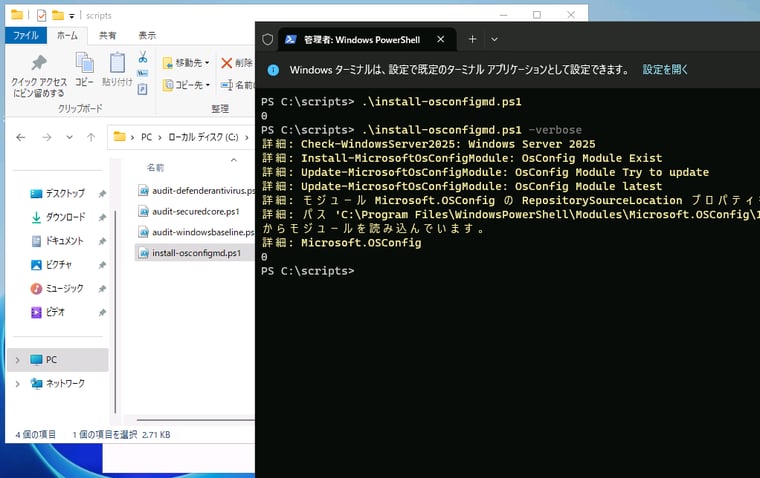Click the Copy path icon under scissors
Viewport: 760px width, 478px height.
(142, 73)
